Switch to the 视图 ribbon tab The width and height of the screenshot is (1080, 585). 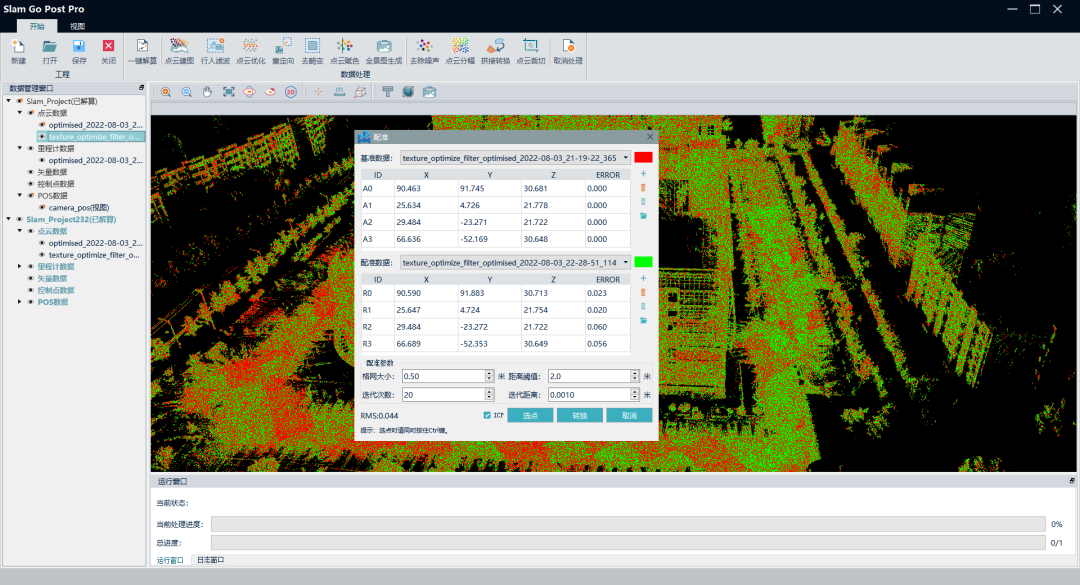pos(77,26)
